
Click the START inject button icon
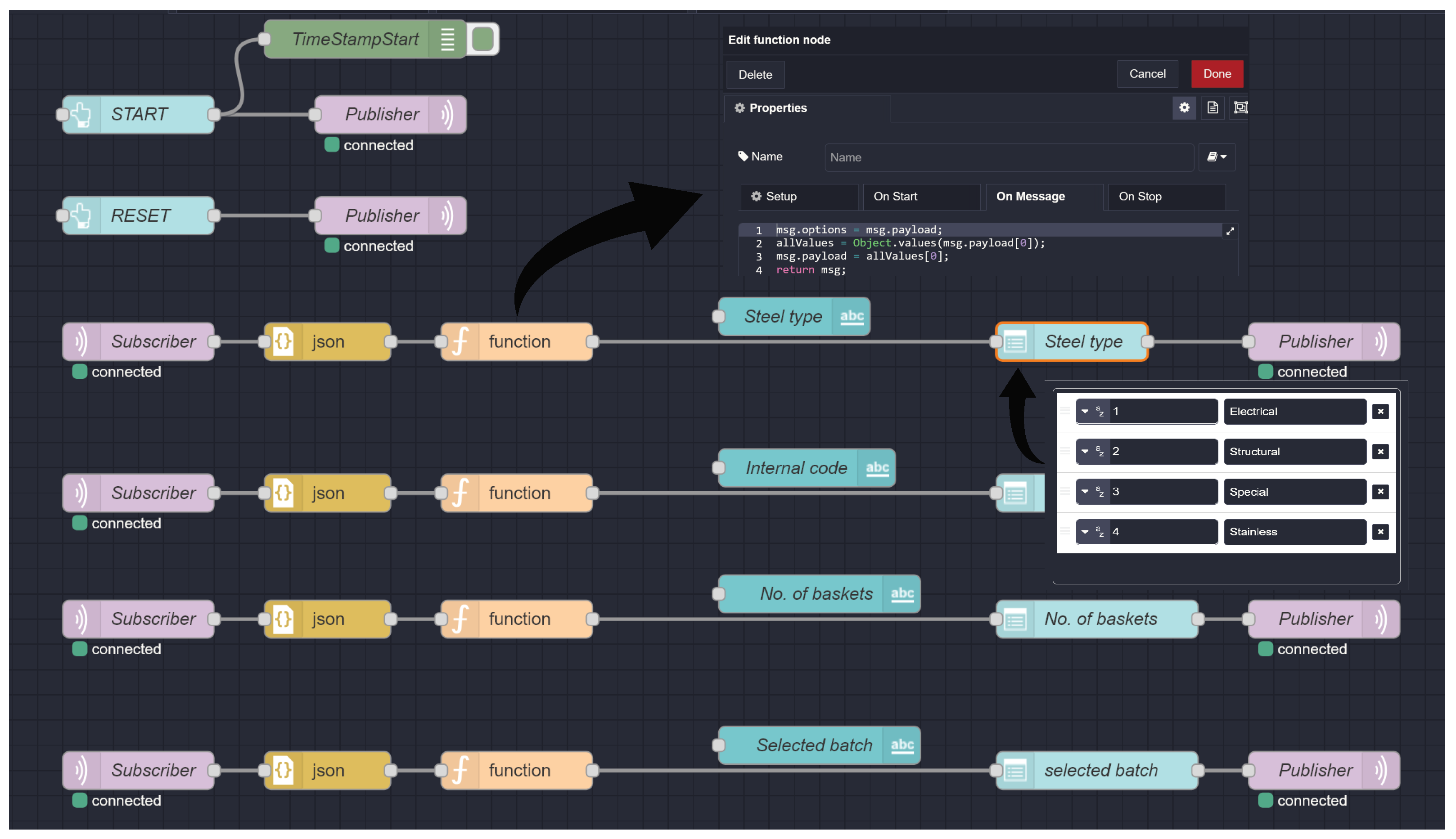point(81,114)
